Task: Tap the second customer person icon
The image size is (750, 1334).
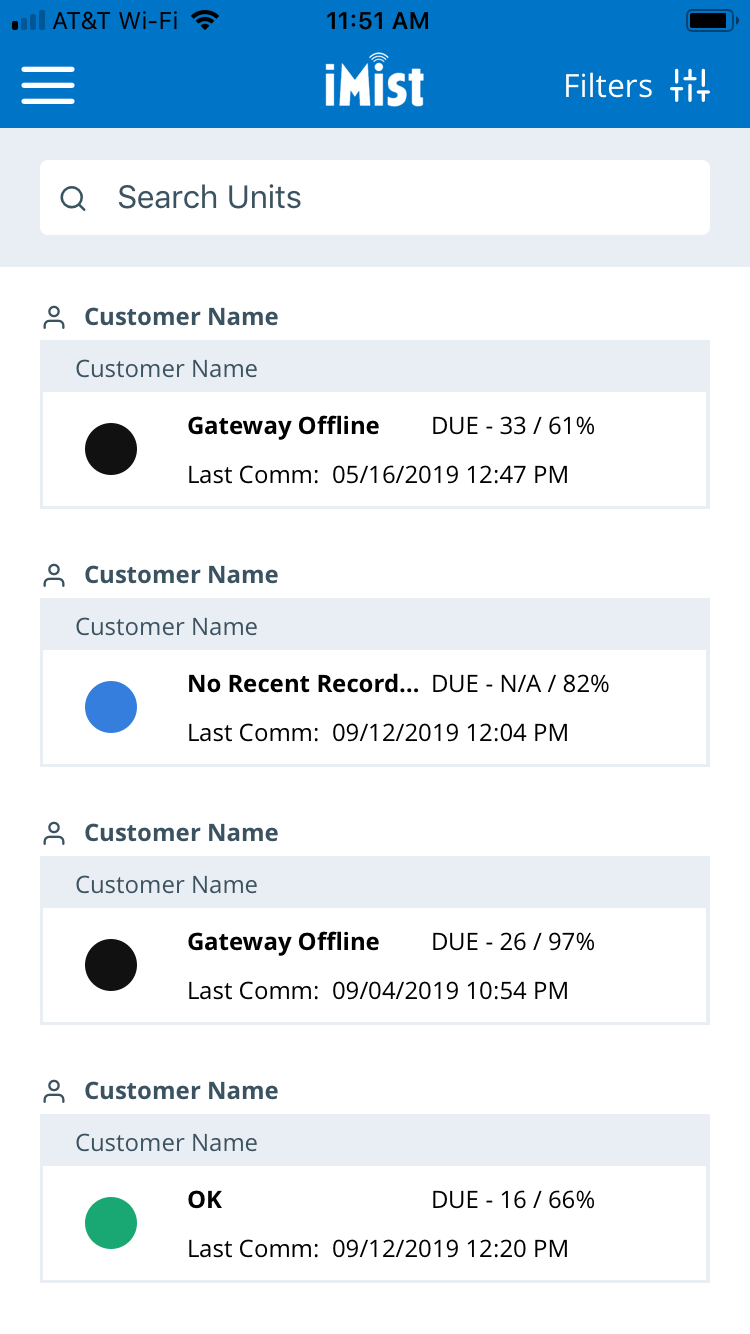Action: 55,576
